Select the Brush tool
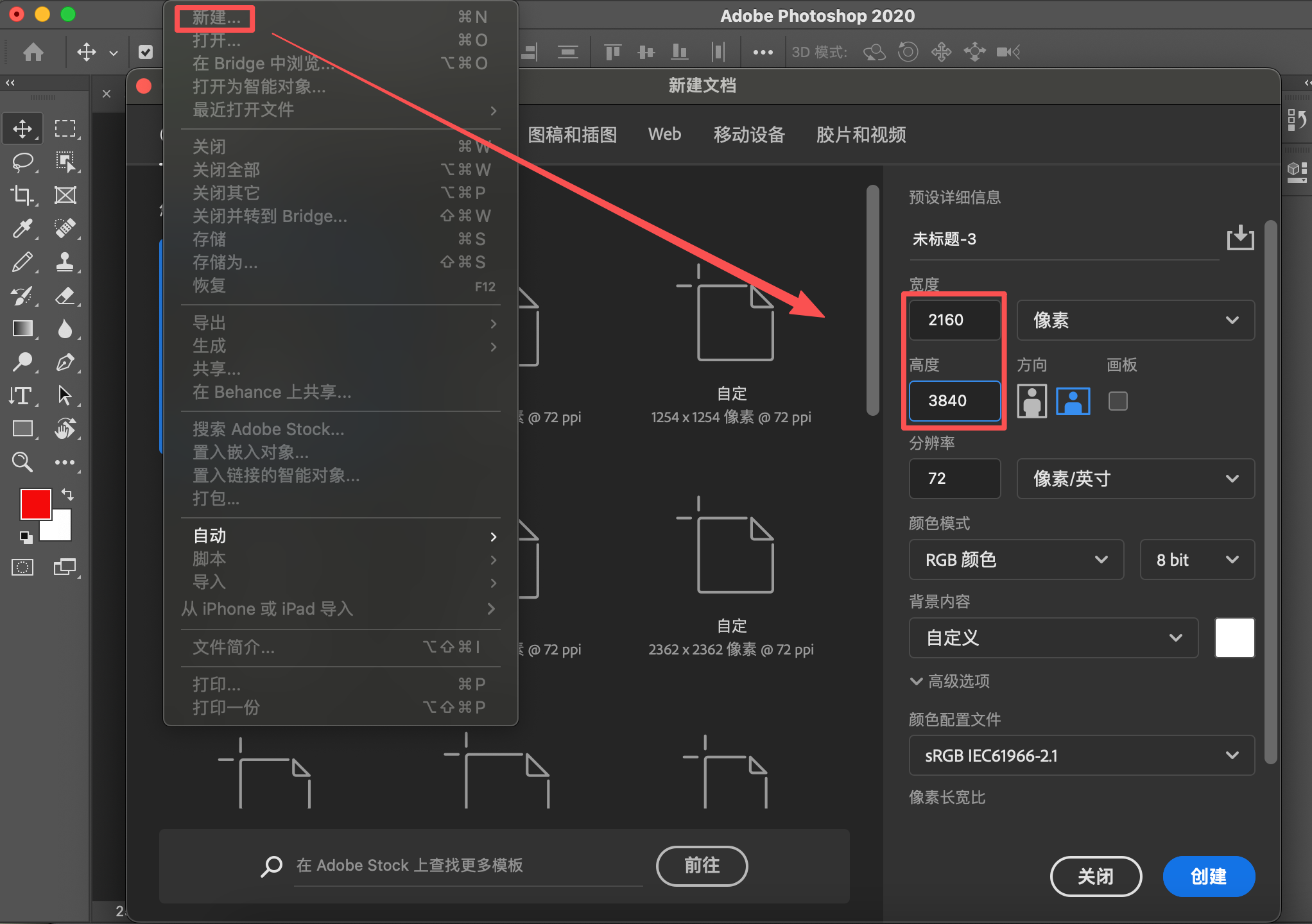Screen dimensions: 1312x924 pyautogui.click(x=22, y=262)
